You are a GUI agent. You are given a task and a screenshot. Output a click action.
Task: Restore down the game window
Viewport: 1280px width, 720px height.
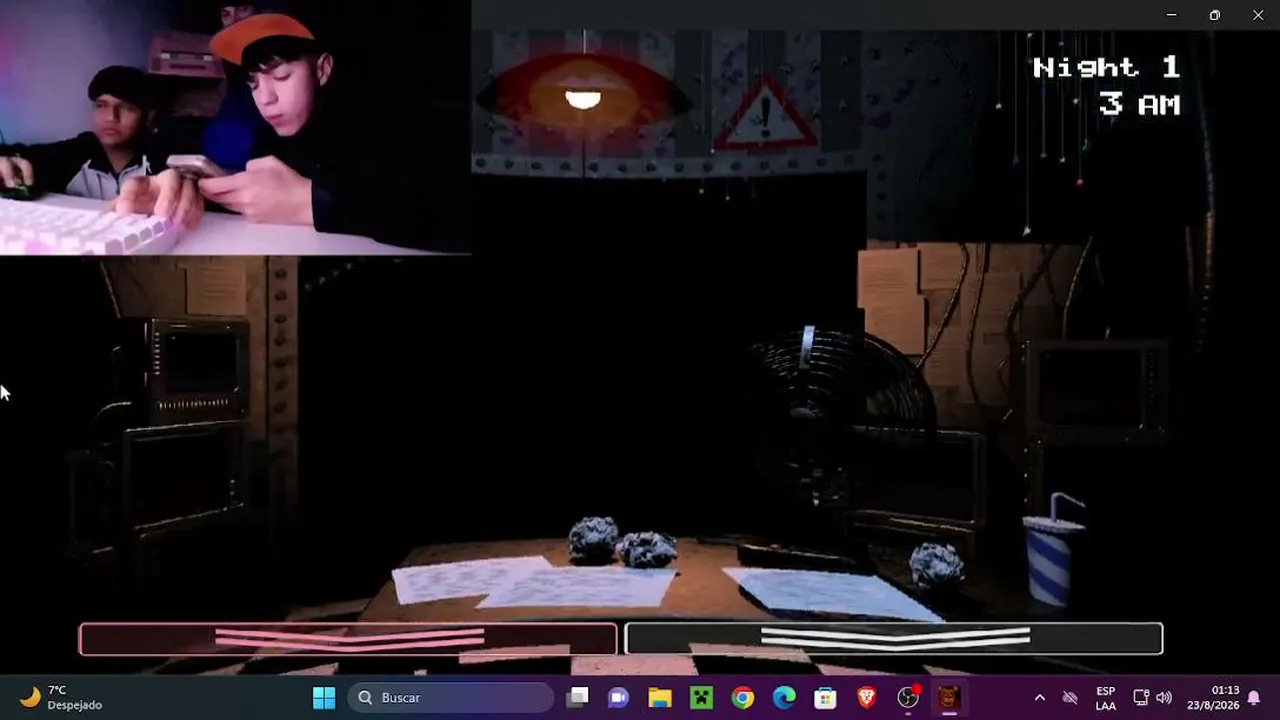tap(1215, 15)
